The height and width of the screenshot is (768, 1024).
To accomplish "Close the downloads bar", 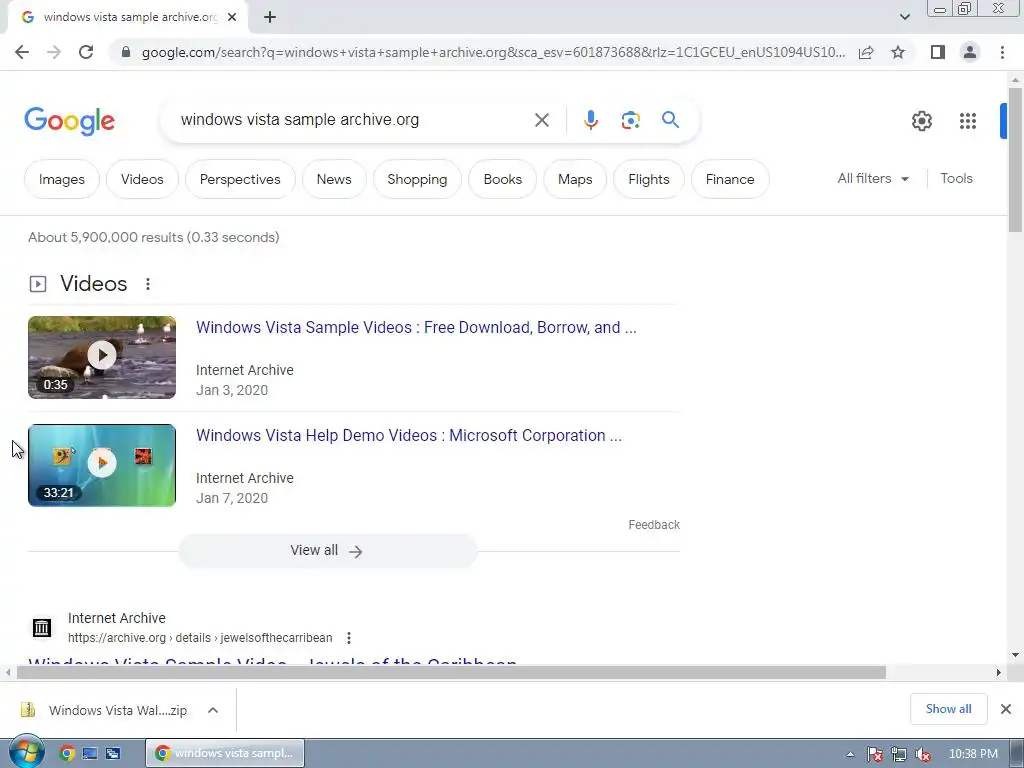I will (1006, 709).
